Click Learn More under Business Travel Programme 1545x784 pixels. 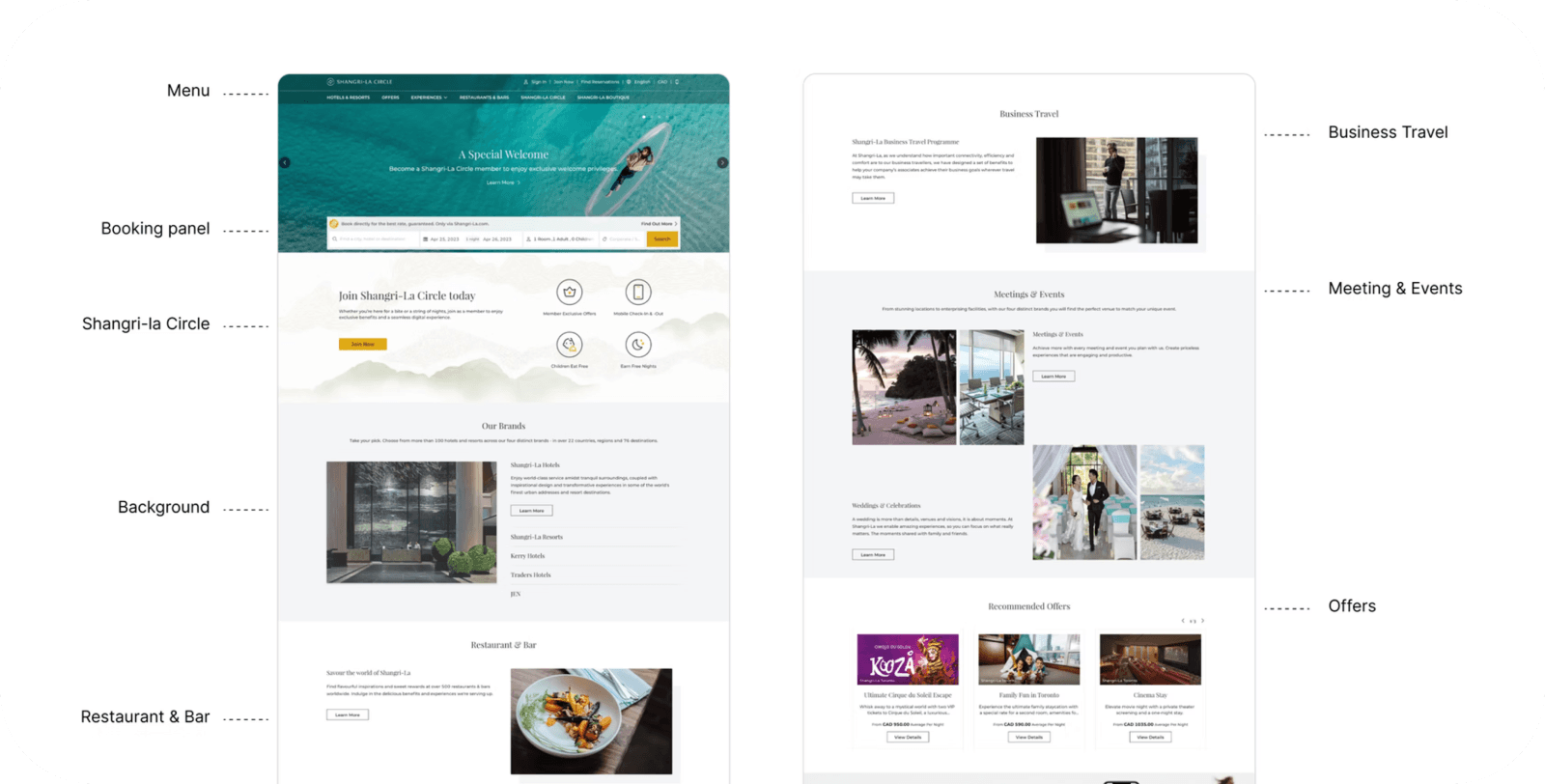(x=873, y=198)
